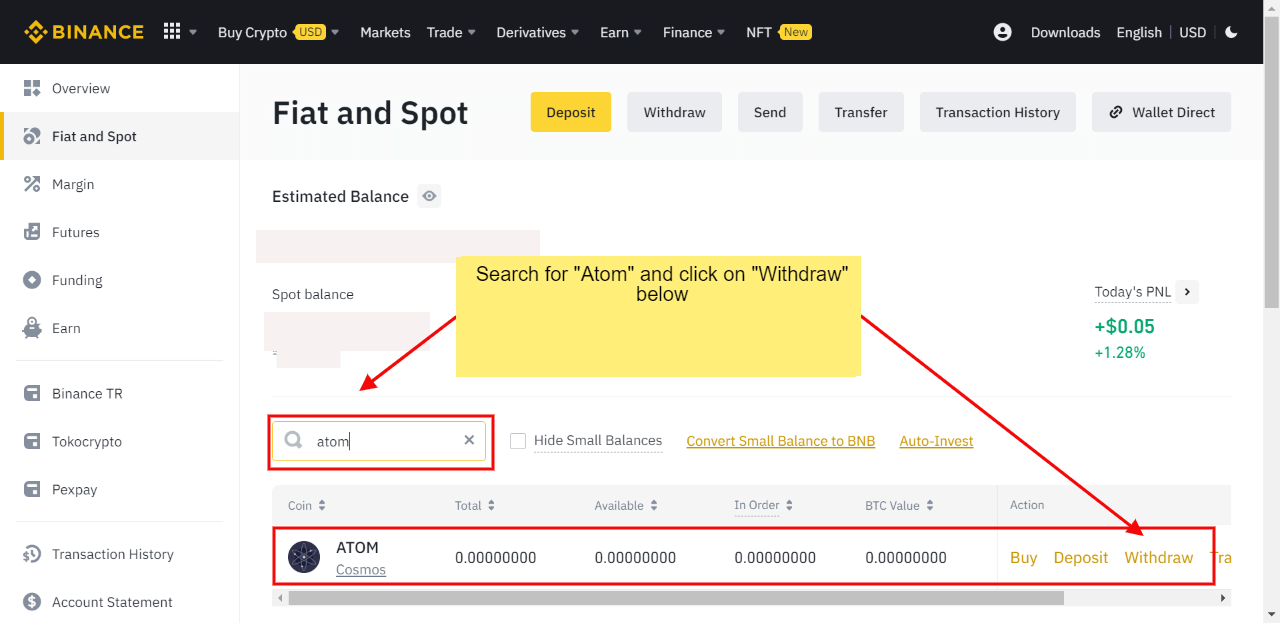The height and width of the screenshot is (623, 1280).
Task: Click the Today's PNL label
Action: click(1132, 292)
